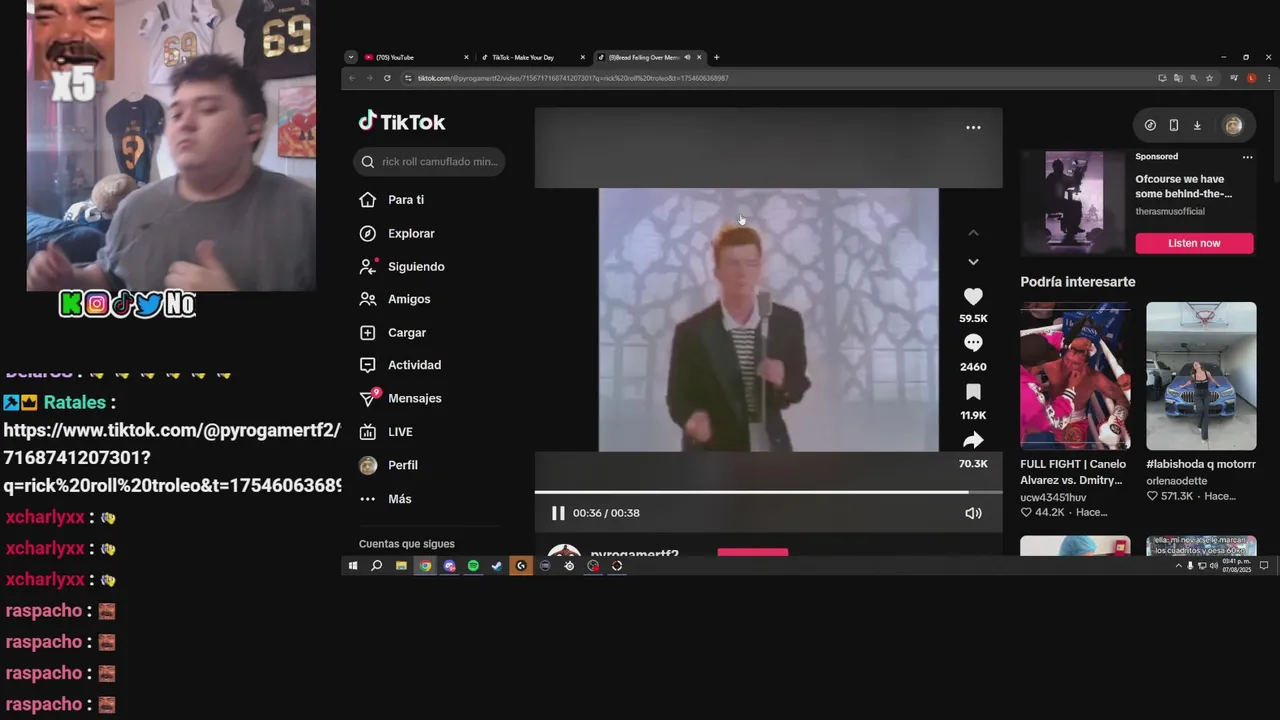The image size is (1280, 720).
Task: Open sponsored ad three-dot menu
Action: click(x=1247, y=157)
